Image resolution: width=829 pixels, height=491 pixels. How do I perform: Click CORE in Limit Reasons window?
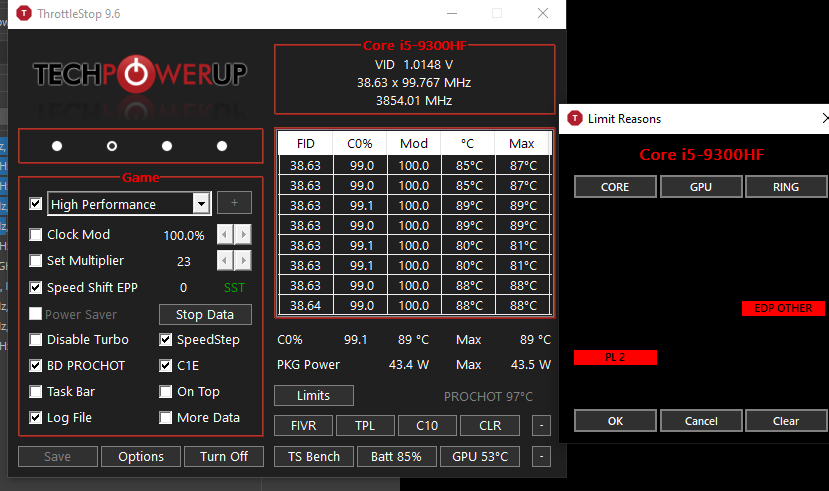pyautogui.click(x=615, y=187)
